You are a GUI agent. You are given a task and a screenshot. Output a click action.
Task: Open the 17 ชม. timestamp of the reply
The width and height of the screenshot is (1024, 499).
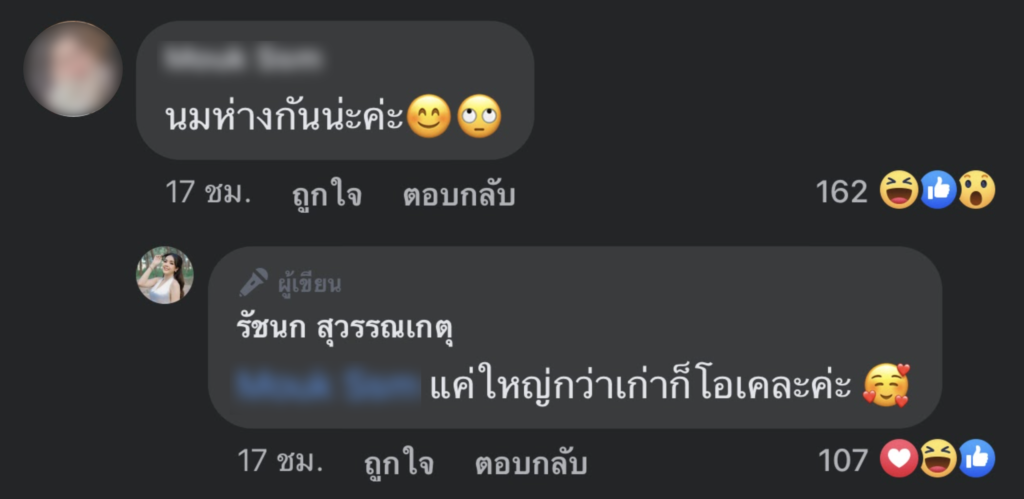[x=280, y=461]
